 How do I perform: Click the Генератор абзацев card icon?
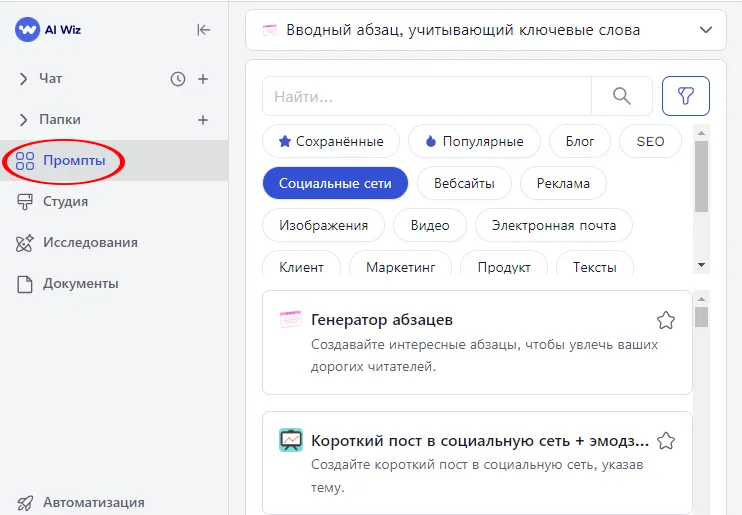coord(291,320)
